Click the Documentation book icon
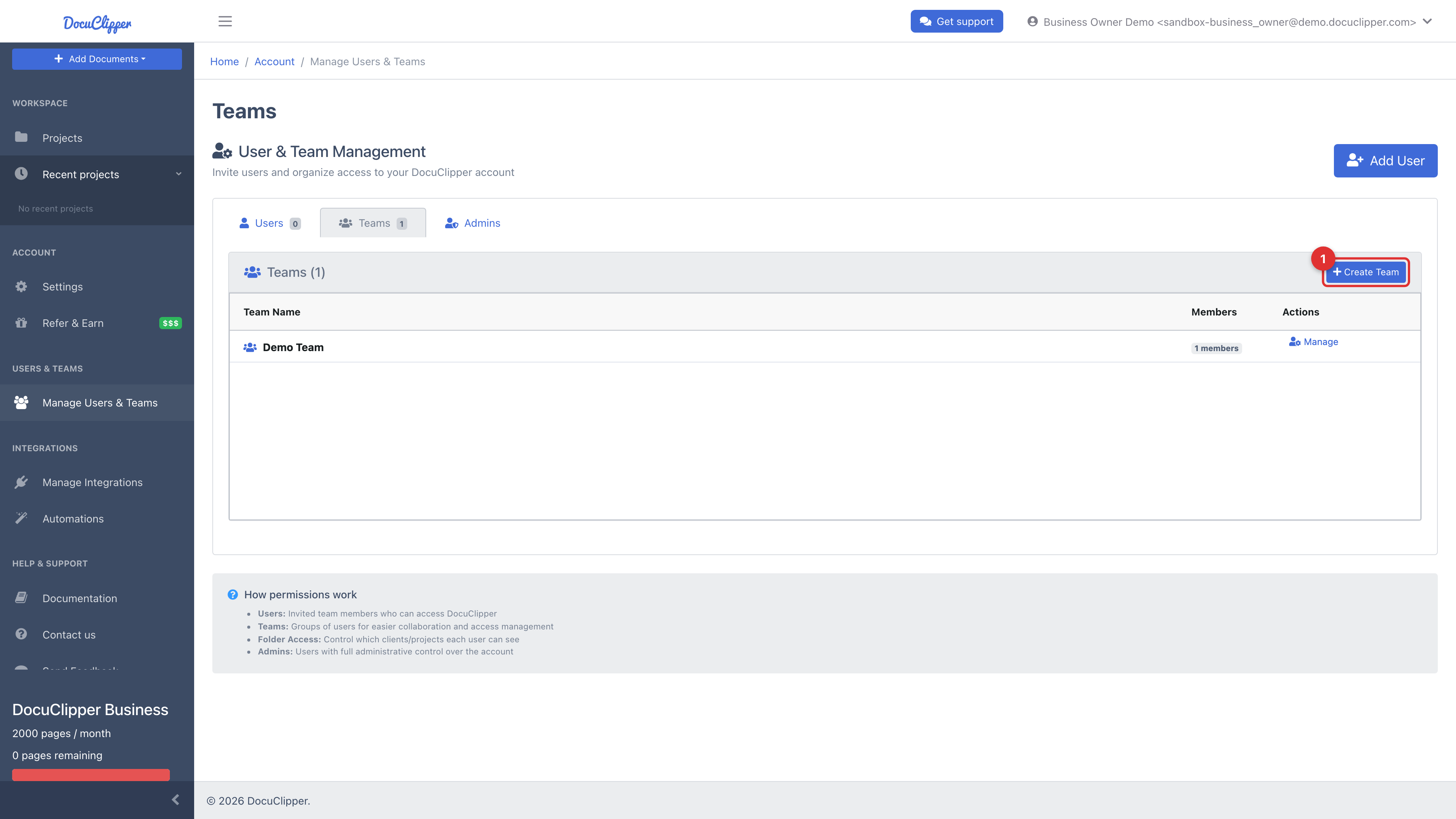Viewport: 1456px width, 819px height. (21, 598)
